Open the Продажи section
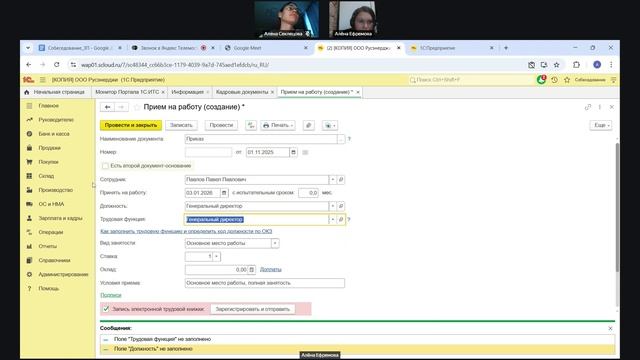Viewport: 640px width, 360px height. [x=49, y=148]
